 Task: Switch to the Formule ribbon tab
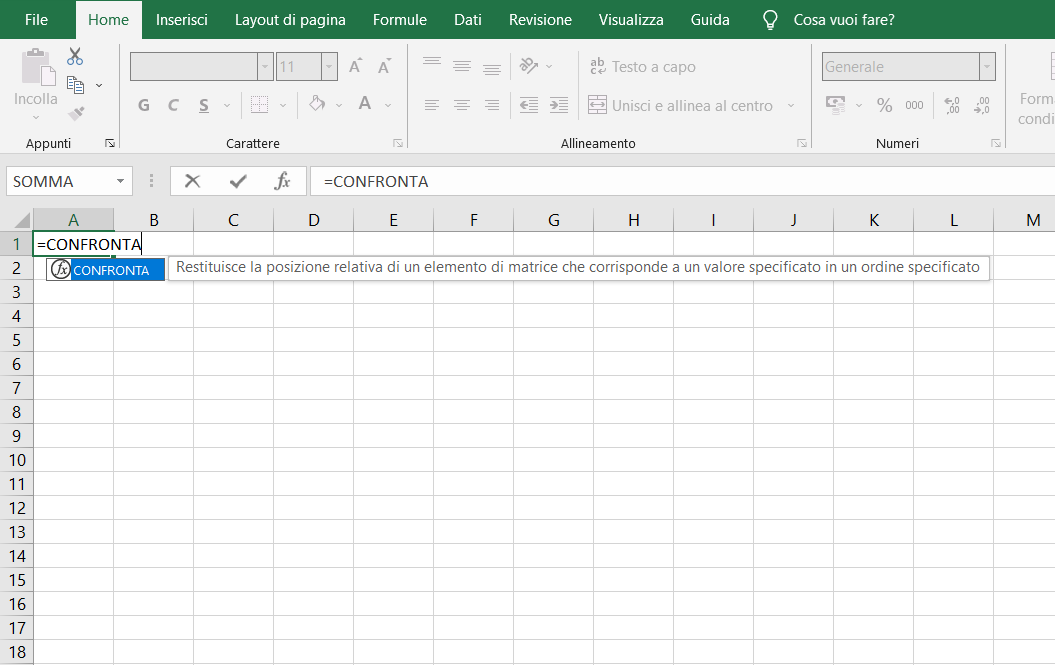399,19
